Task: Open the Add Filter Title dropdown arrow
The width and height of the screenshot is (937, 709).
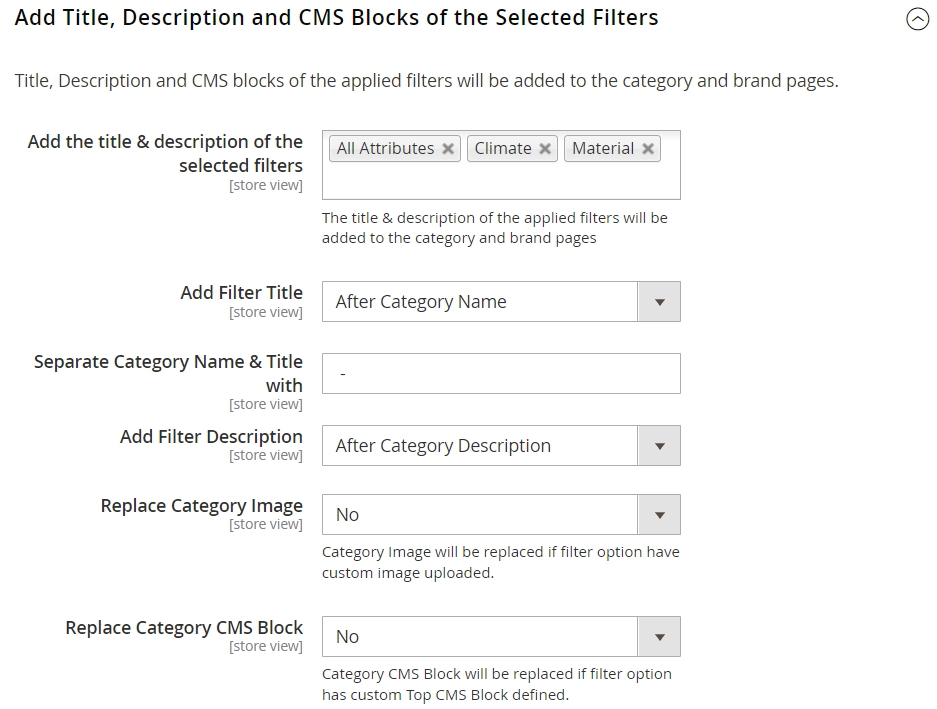Action: 659,302
